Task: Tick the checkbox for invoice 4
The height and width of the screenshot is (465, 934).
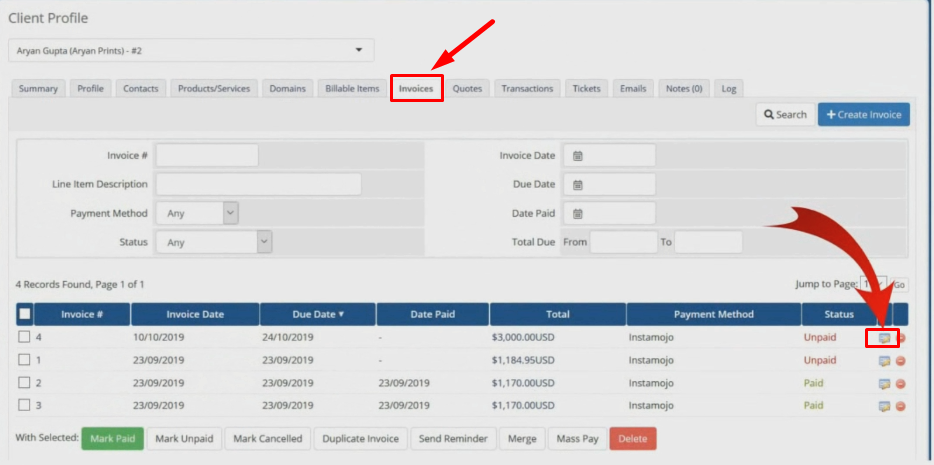Action: click(x=24, y=337)
